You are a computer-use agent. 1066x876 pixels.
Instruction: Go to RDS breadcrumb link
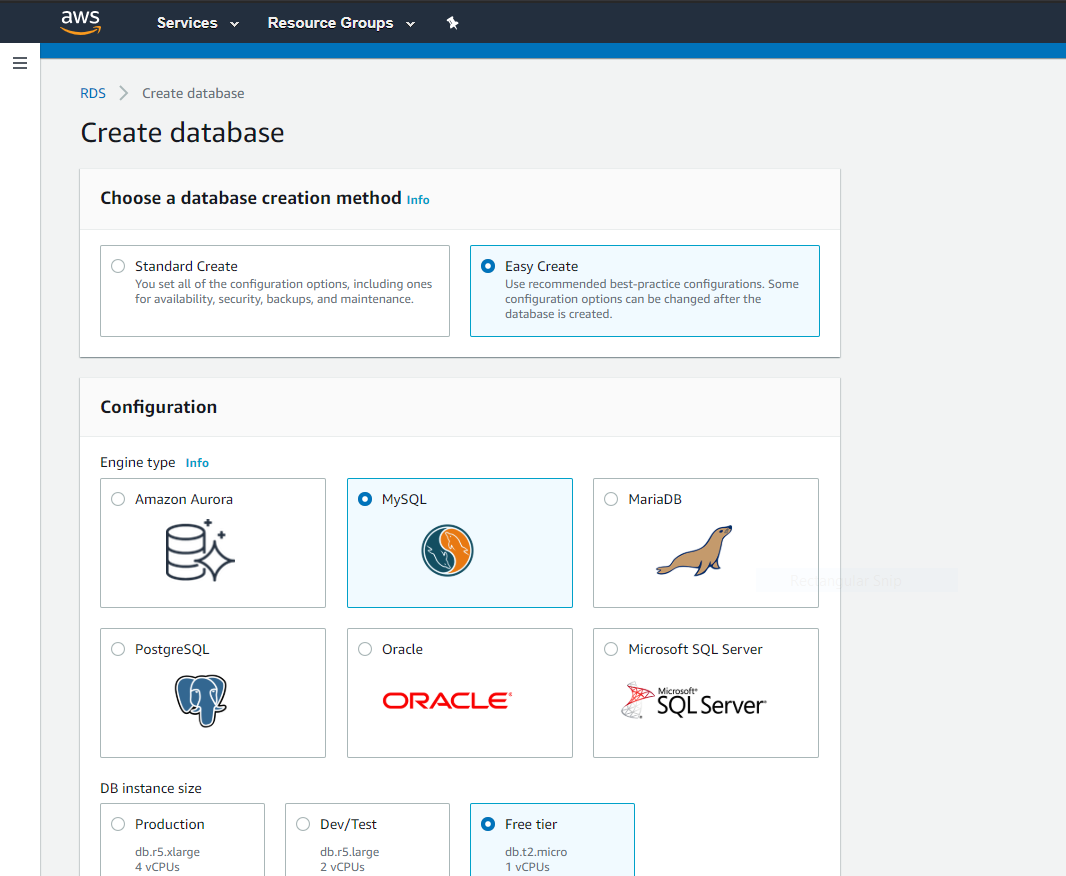(92, 93)
